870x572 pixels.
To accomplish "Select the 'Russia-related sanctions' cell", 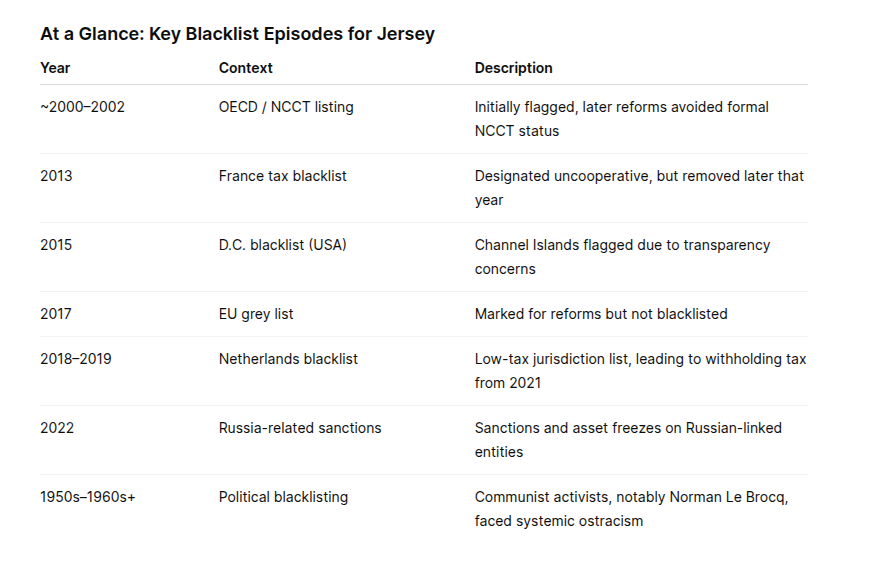I will click(x=300, y=428).
